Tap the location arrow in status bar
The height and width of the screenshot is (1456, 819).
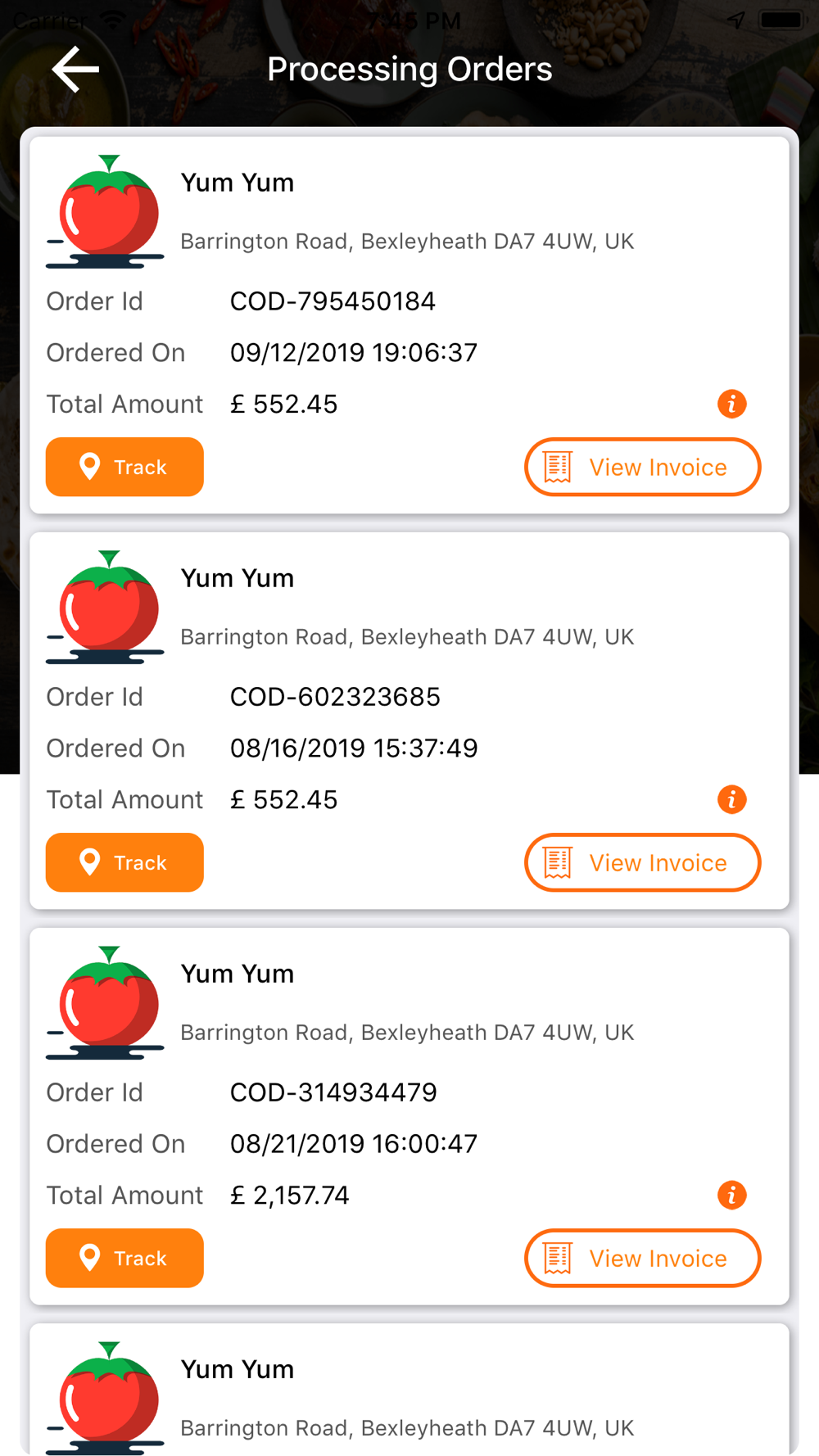click(736, 20)
